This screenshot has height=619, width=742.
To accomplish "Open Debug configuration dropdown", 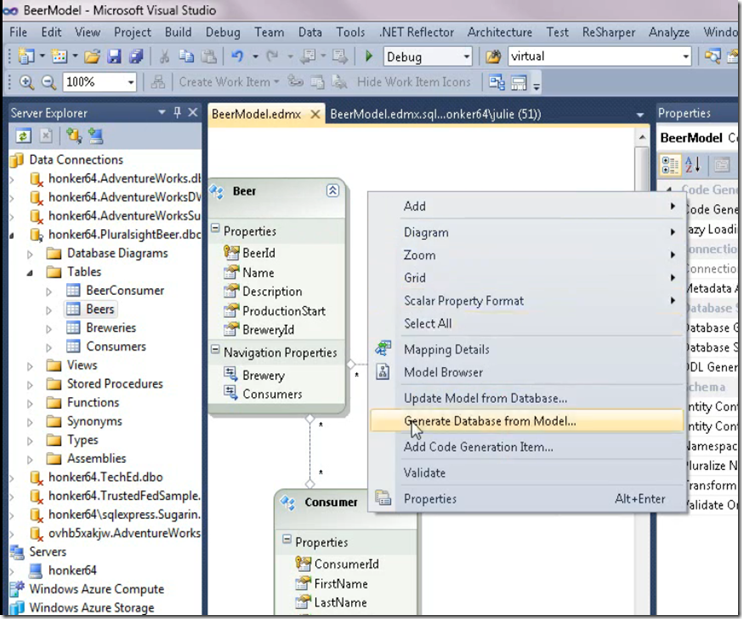I will tap(467, 57).
